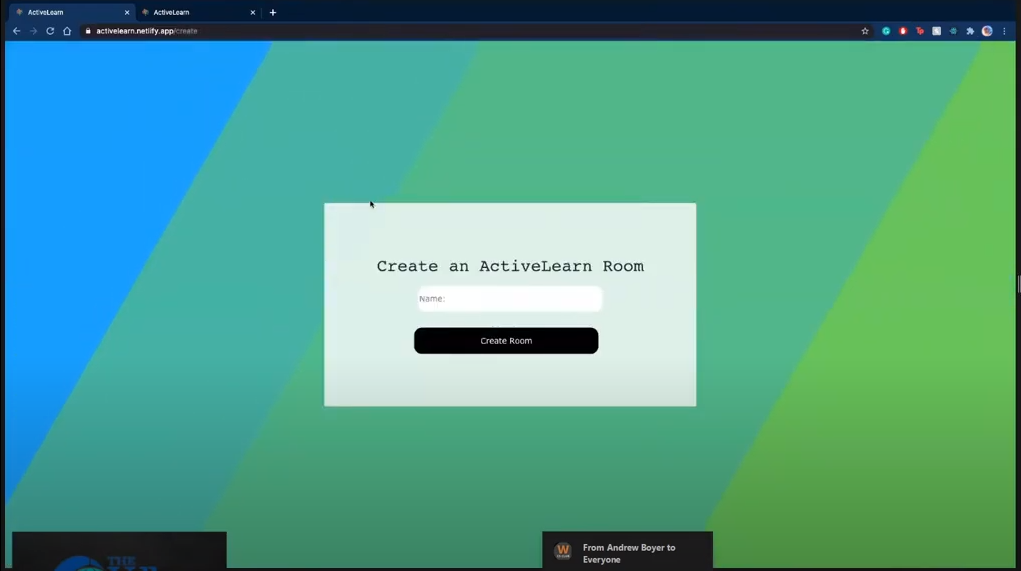Click the W avatar in the chat notification
1021x571 pixels.
(563, 551)
